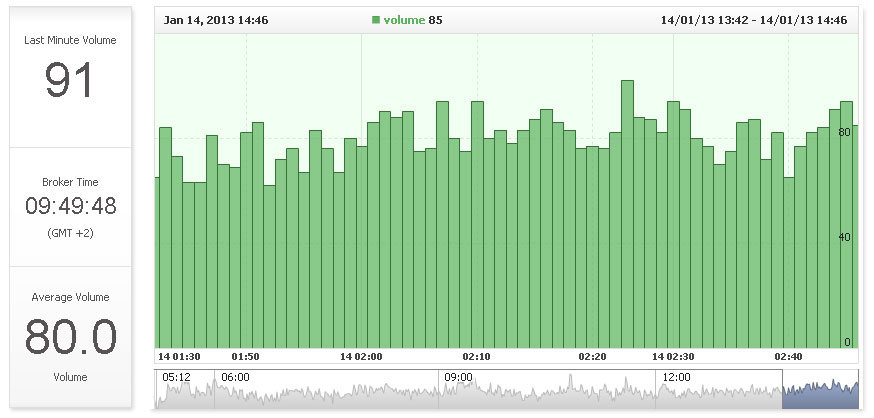Screen dimensions: 874x418
Task: Click the 05:12 label in overview timeline
Action: [176, 377]
